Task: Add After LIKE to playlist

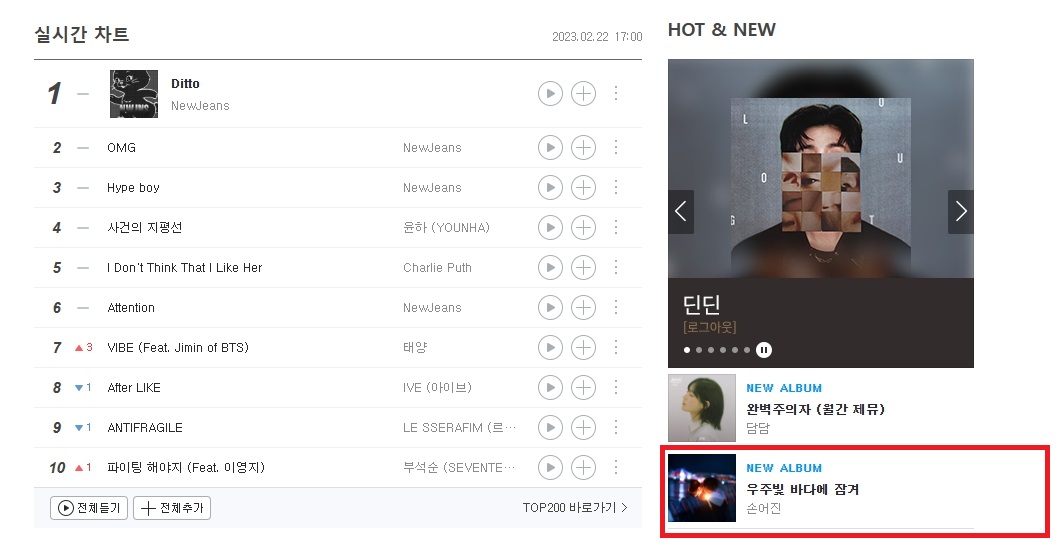Action: click(583, 388)
